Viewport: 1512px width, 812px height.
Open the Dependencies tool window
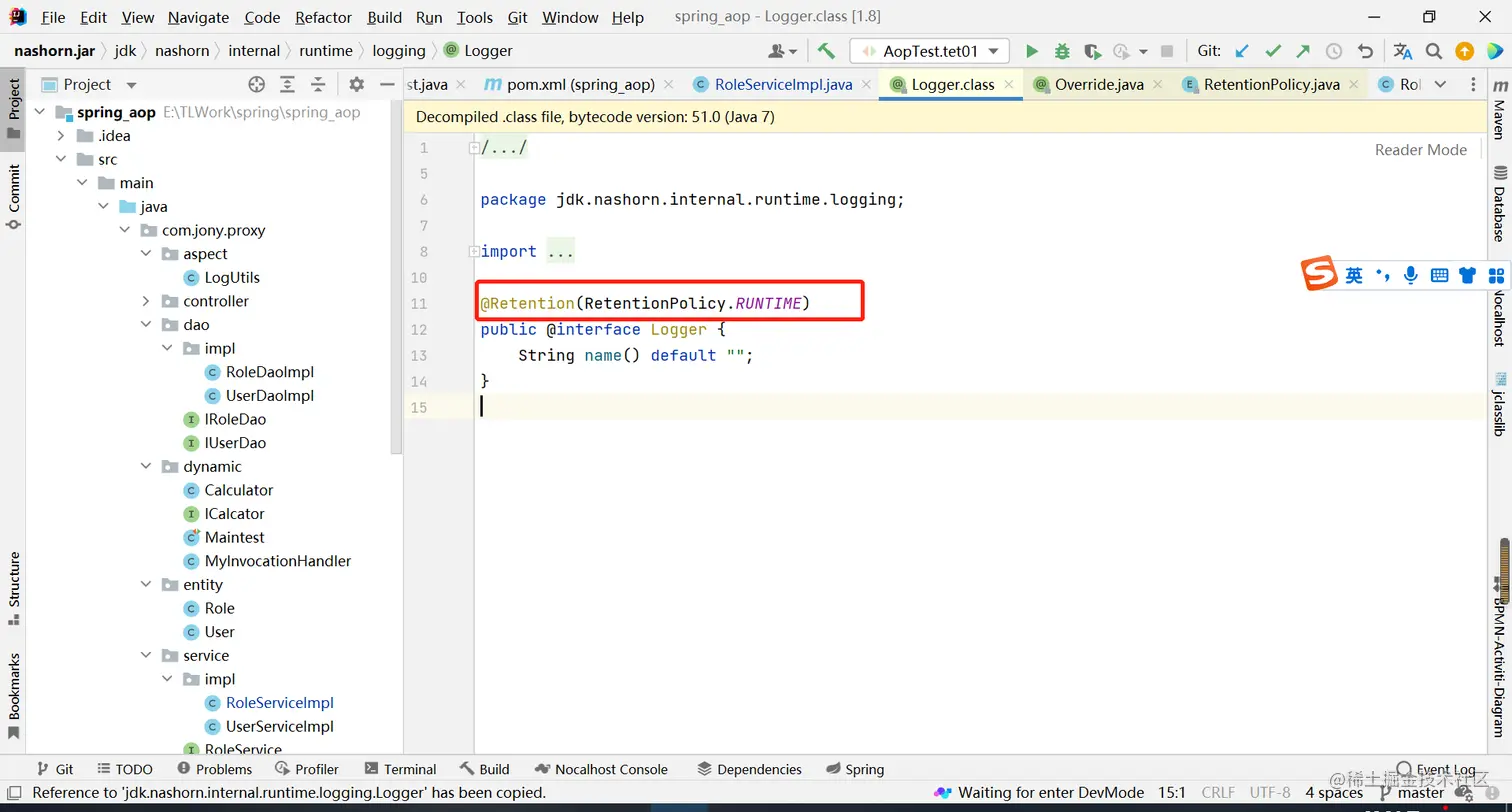coord(749,769)
